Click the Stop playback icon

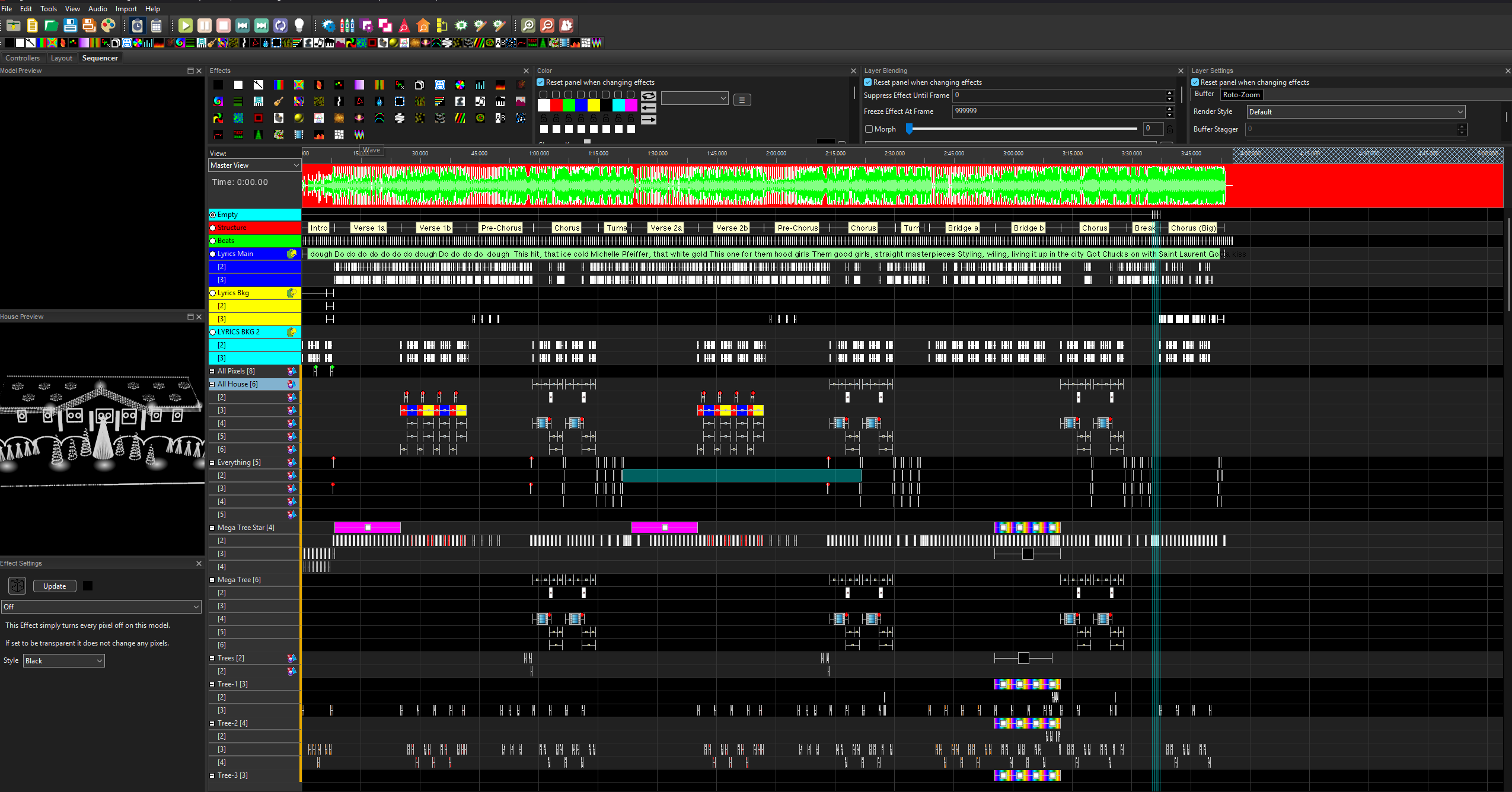[x=223, y=25]
